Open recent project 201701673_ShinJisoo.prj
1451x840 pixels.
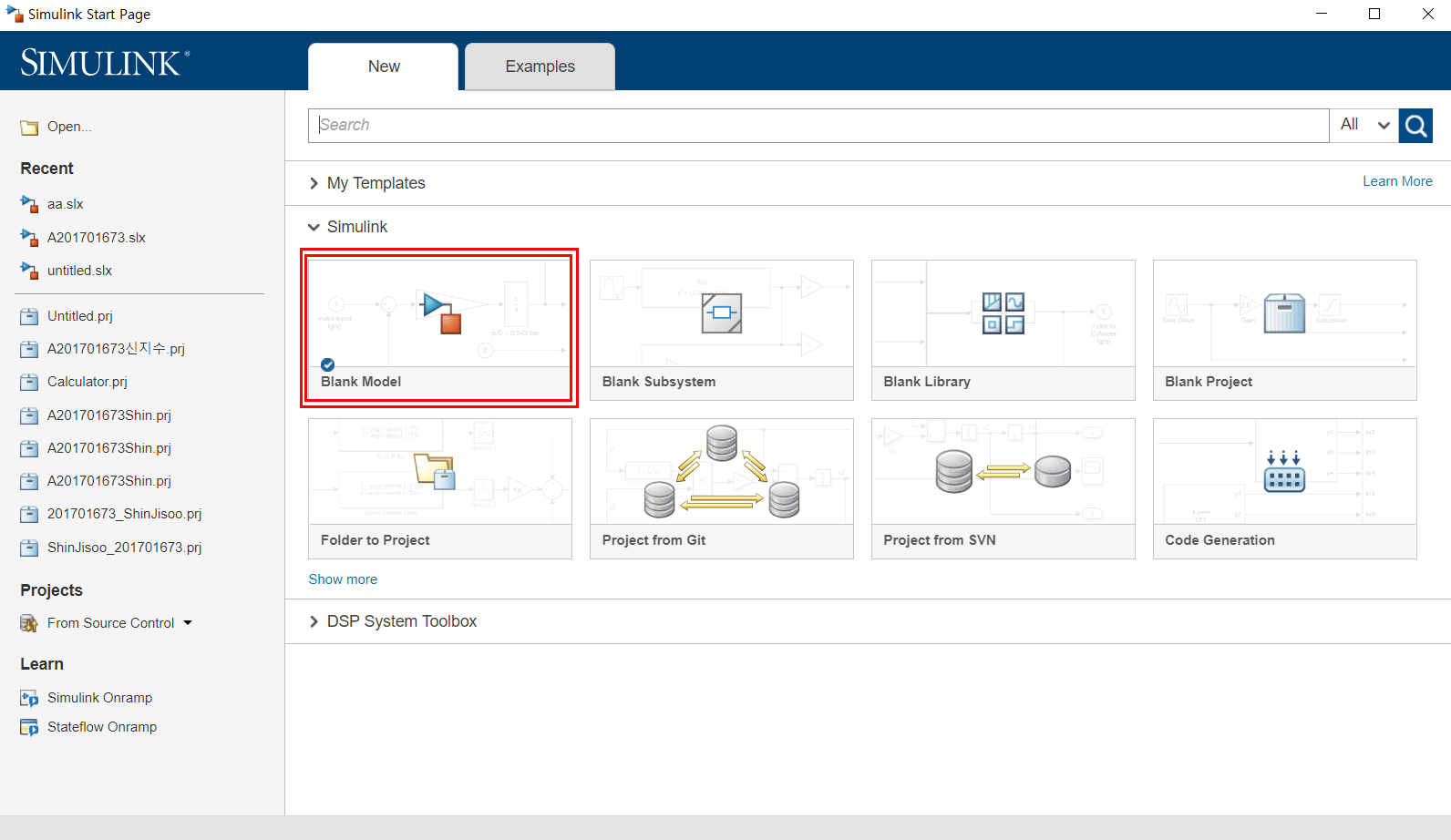[125, 514]
